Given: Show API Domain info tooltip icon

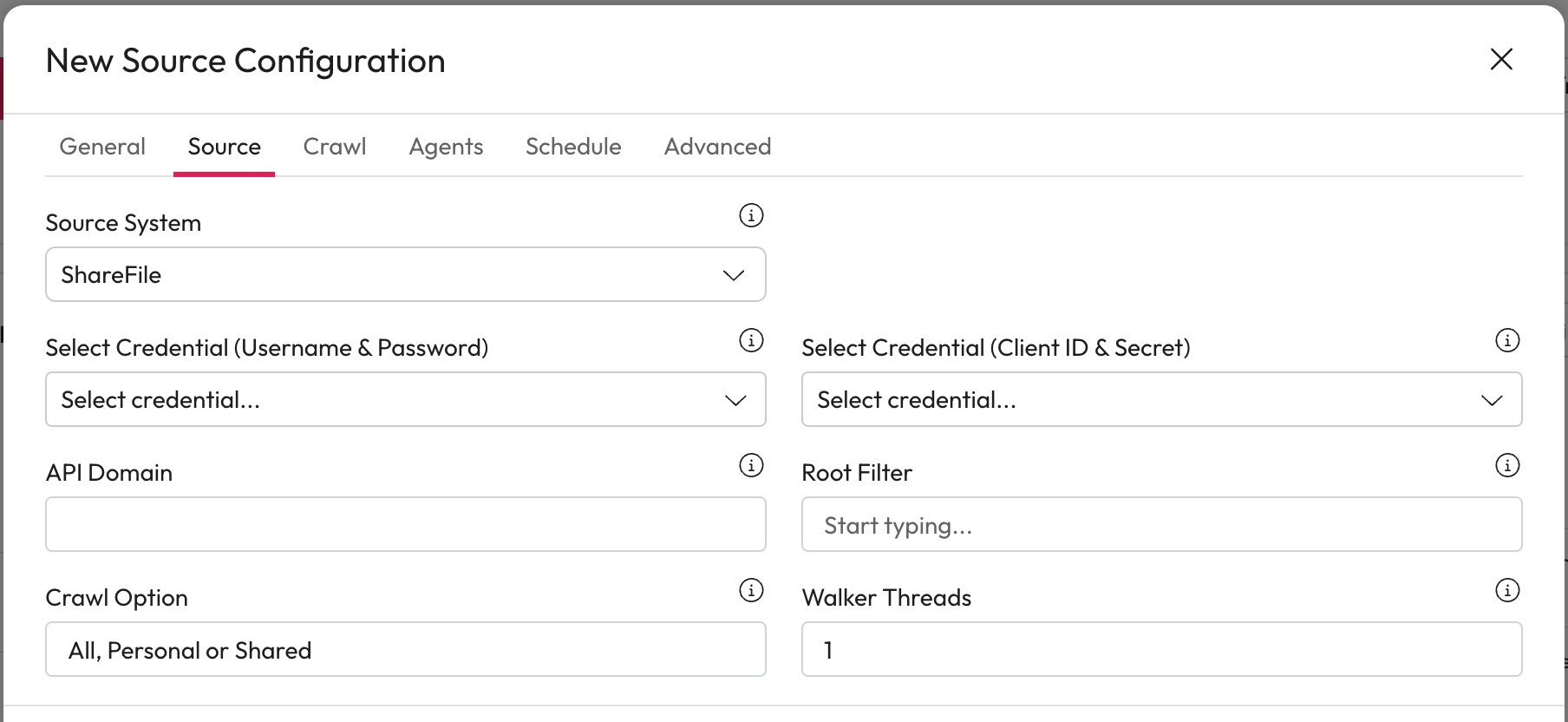Looking at the screenshot, I should click(x=751, y=465).
